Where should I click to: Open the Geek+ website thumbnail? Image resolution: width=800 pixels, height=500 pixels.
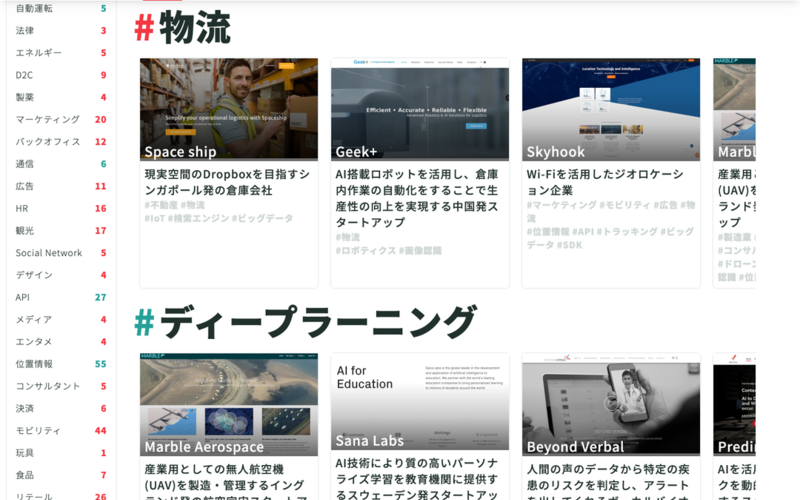(x=420, y=109)
